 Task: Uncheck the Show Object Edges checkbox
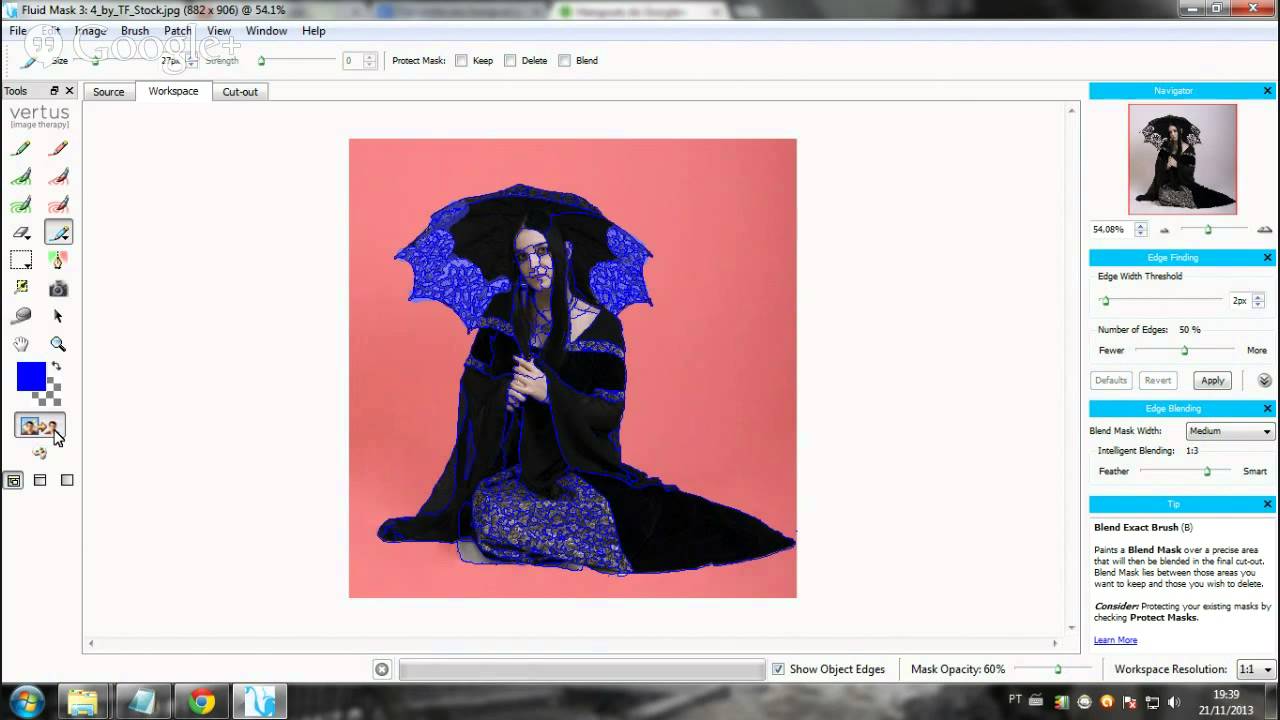point(778,669)
